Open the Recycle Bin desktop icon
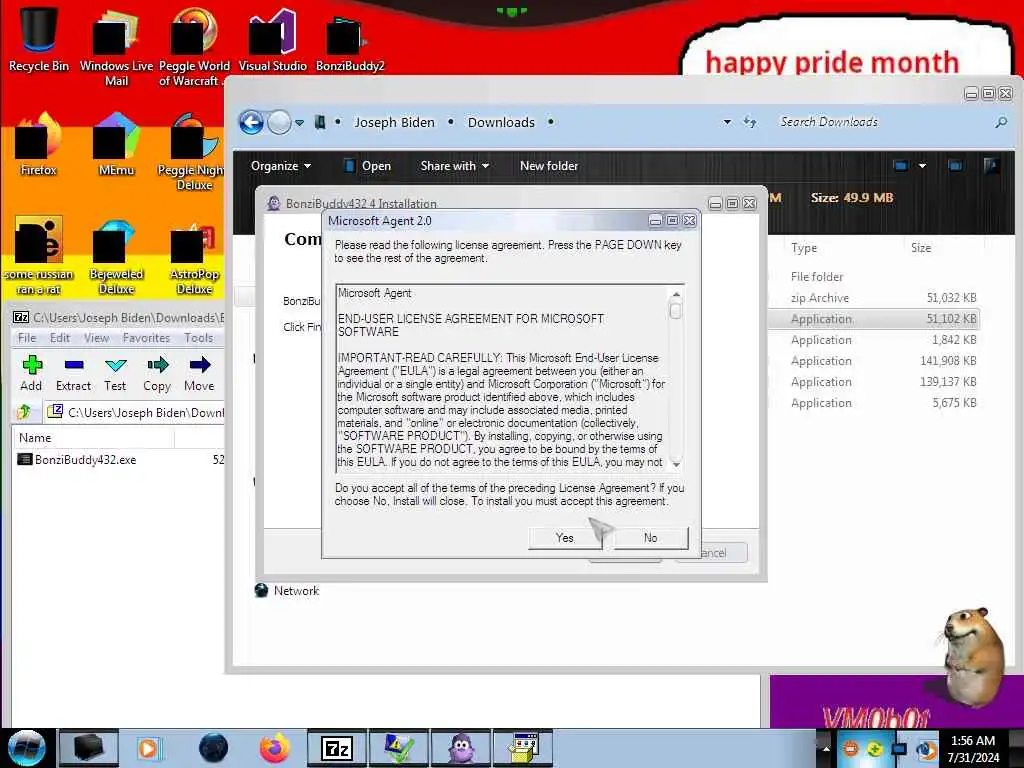1024x768 pixels. pos(39,39)
